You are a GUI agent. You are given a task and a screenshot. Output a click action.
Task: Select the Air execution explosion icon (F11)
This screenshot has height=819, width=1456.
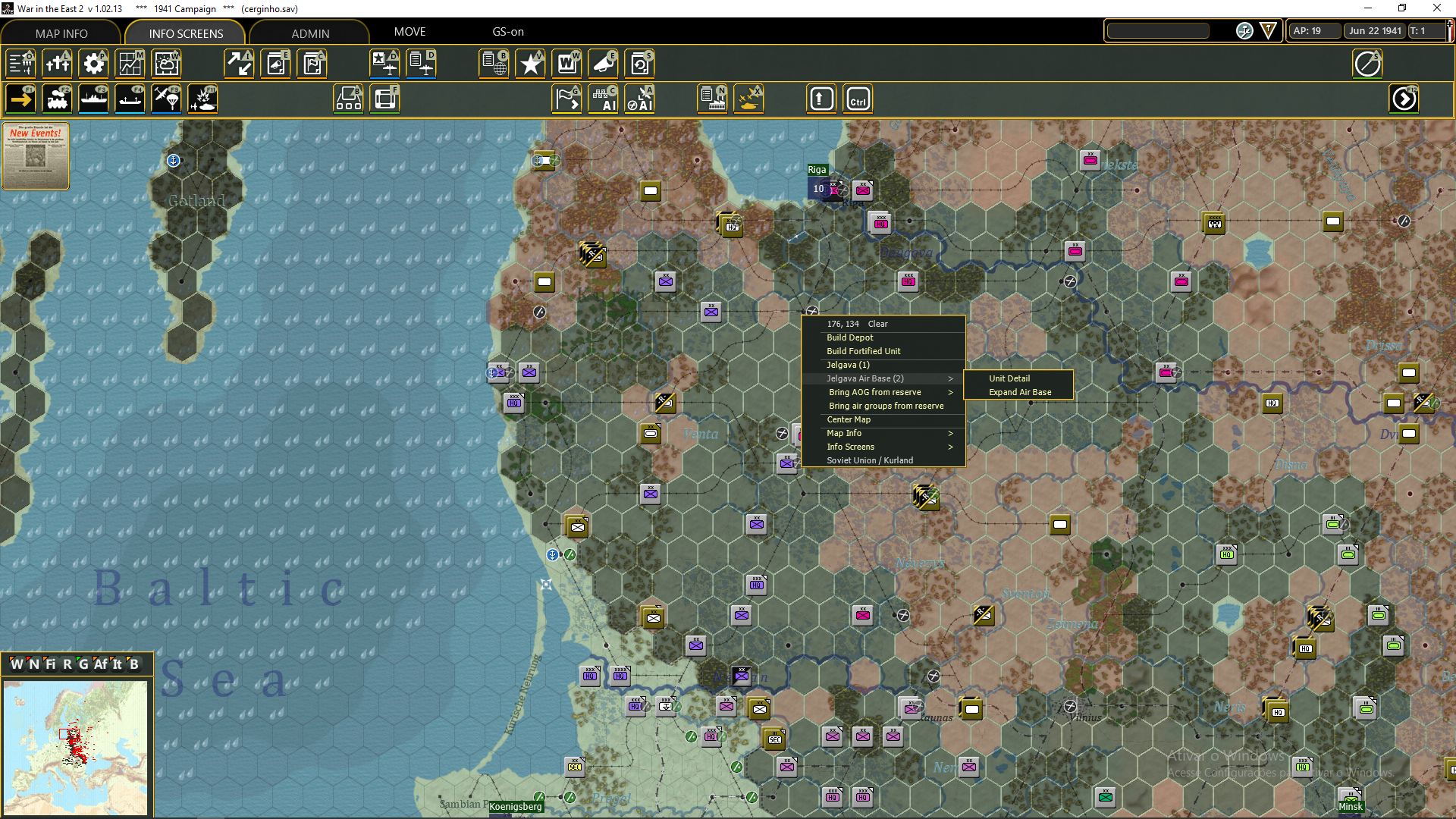tap(203, 99)
